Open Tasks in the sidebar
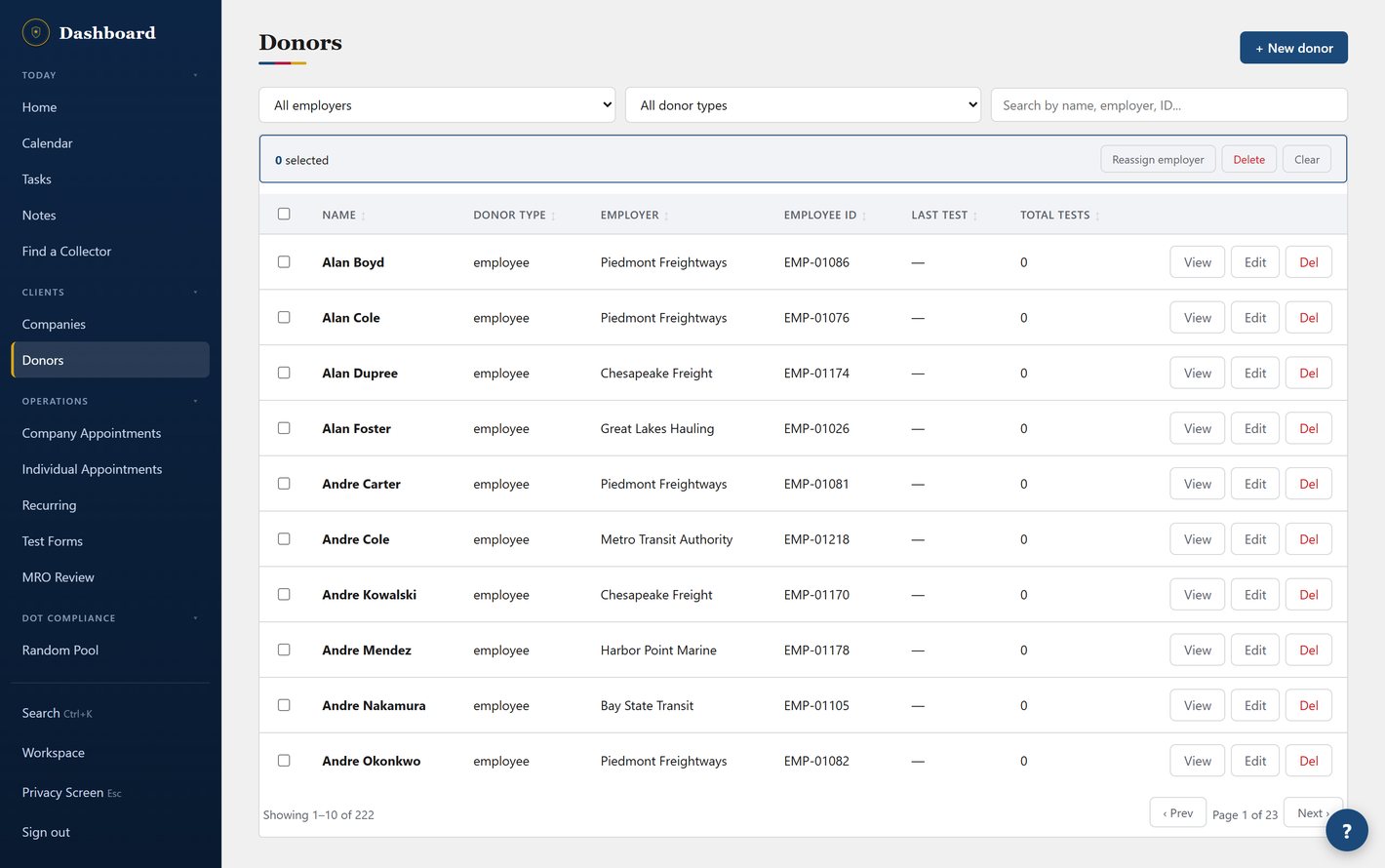 click(110, 179)
